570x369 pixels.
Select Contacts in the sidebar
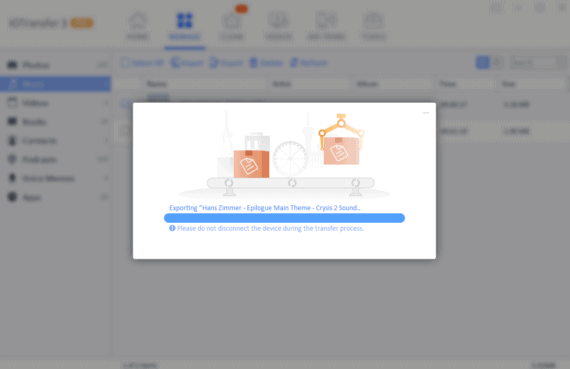coord(56,141)
